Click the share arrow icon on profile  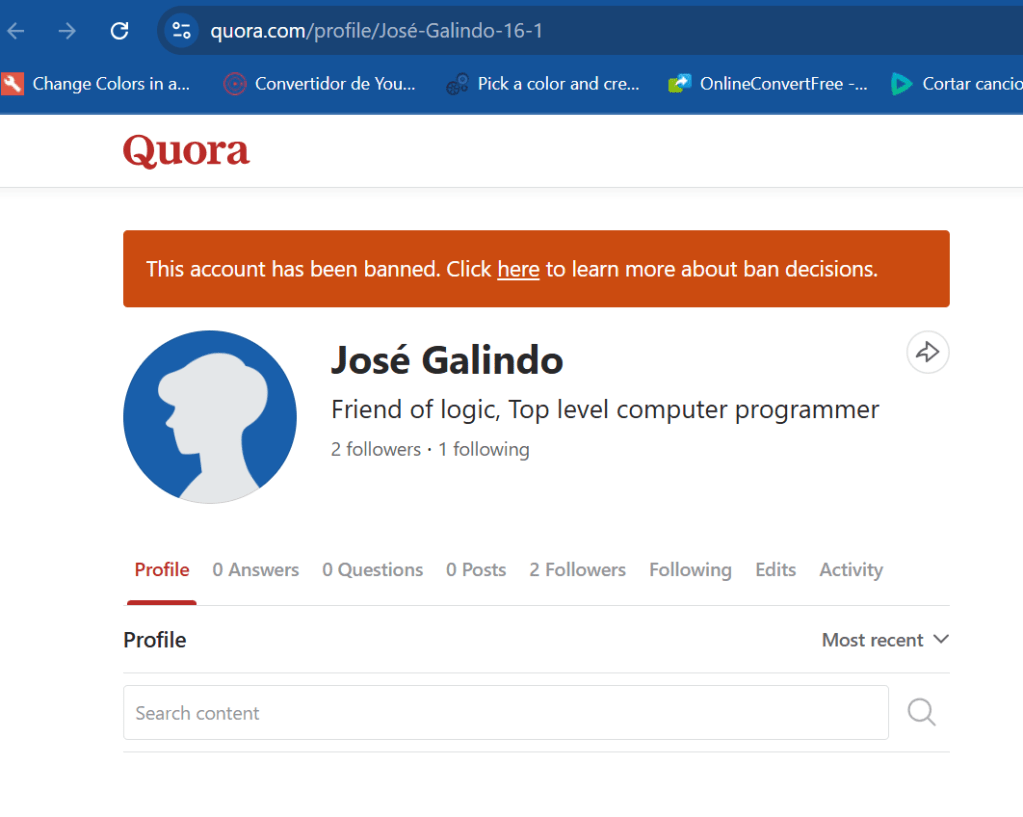click(927, 352)
